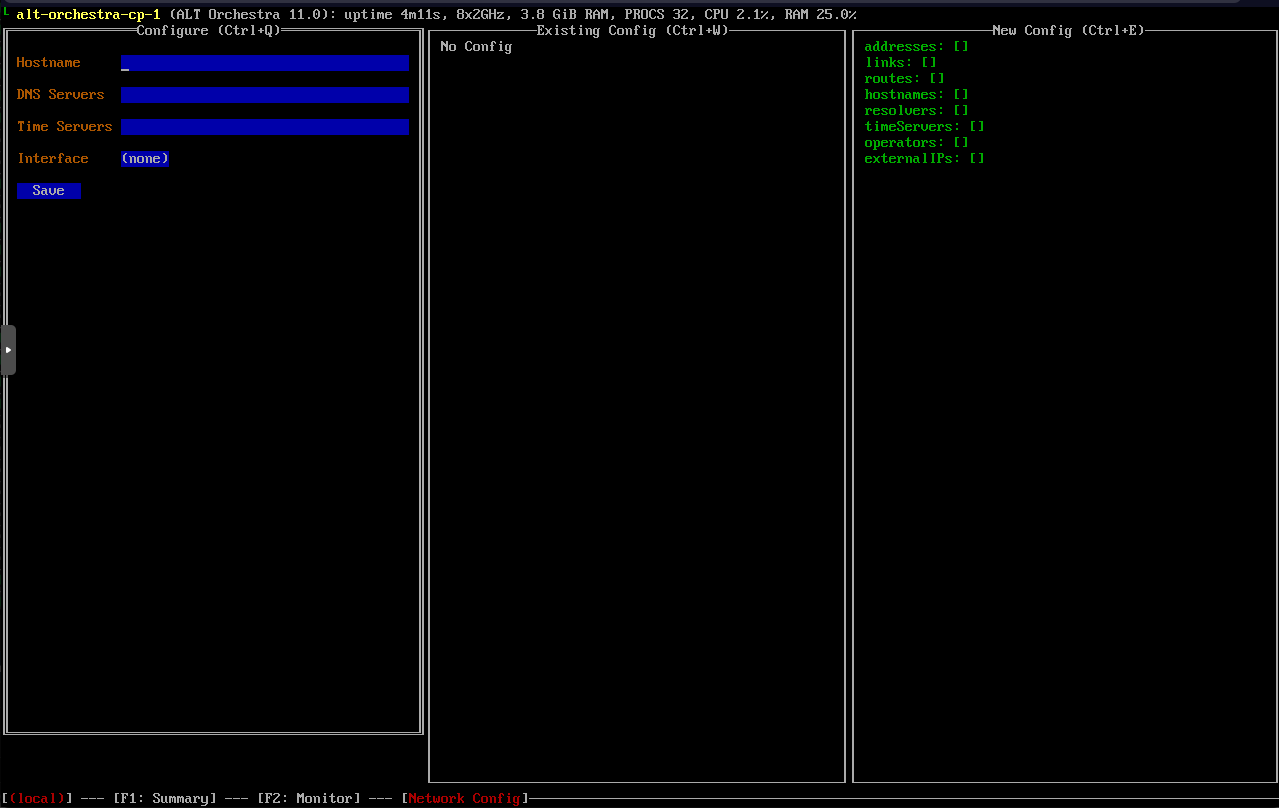1279x808 pixels.
Task: Click the 'RAM 25.0%' status entry
Action: (x=820, y=15)
